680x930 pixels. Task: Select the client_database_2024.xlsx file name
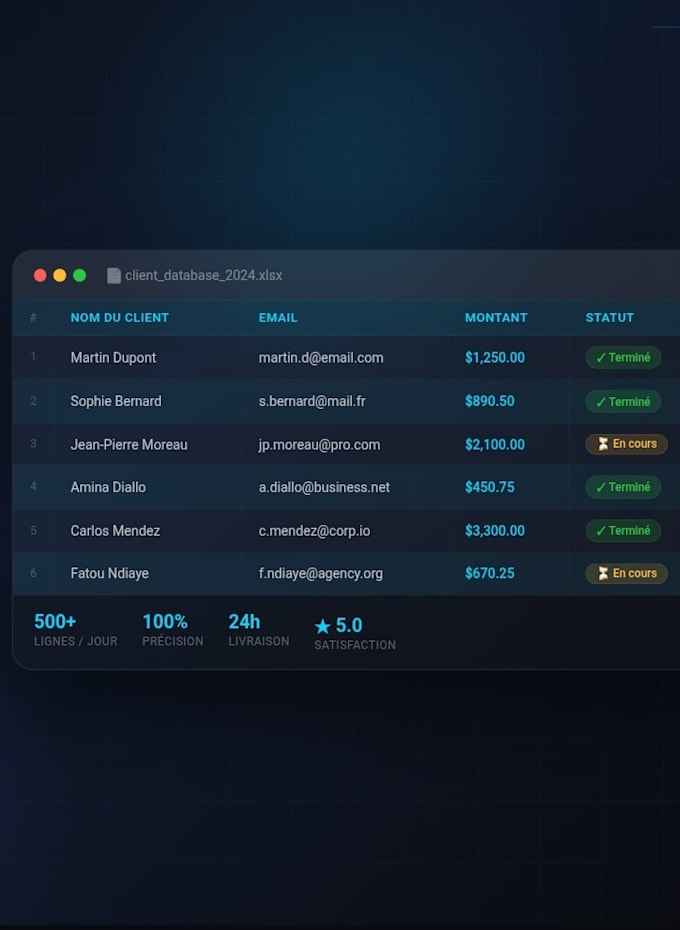tap(204, 275)
